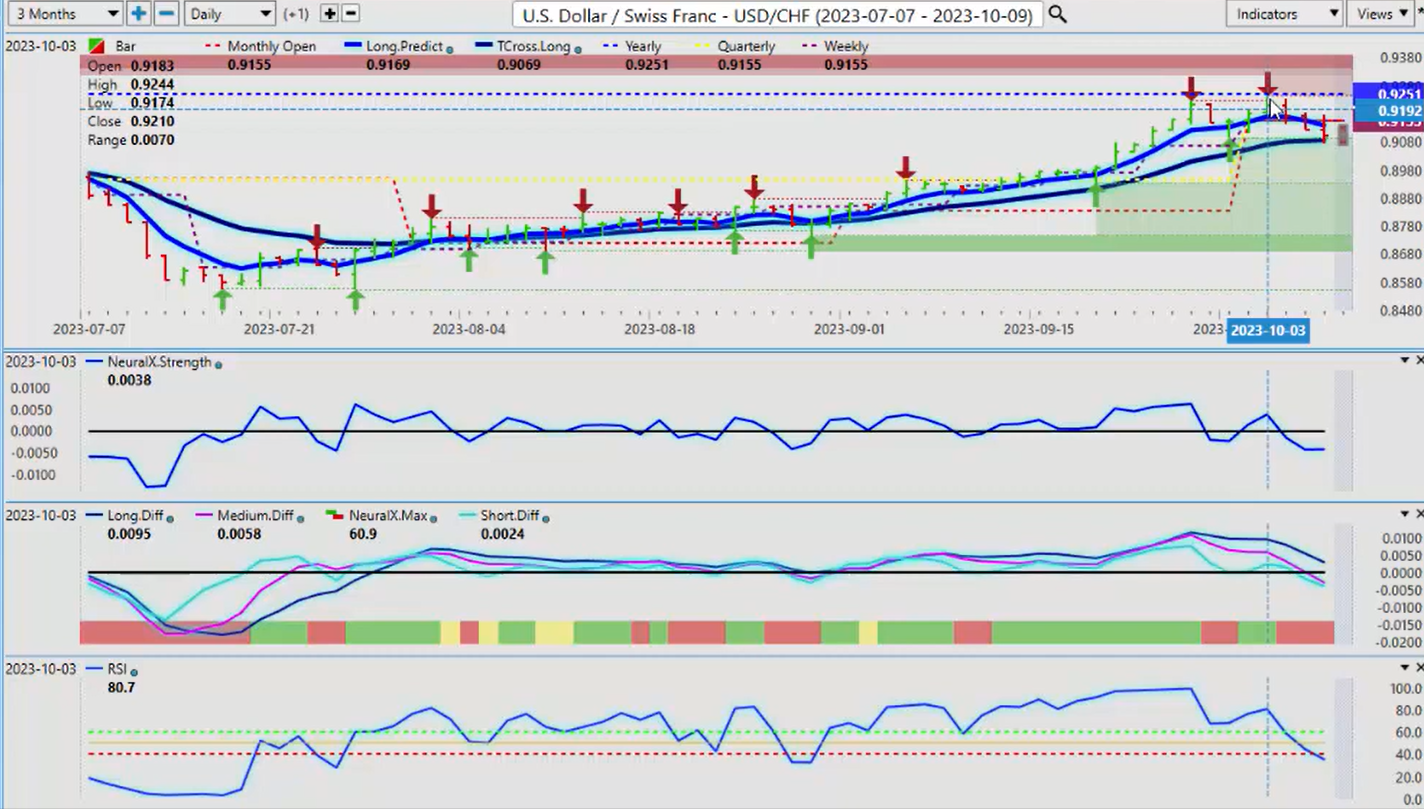Click the Close 0.9210 data readout

click(x=131, y=121)
